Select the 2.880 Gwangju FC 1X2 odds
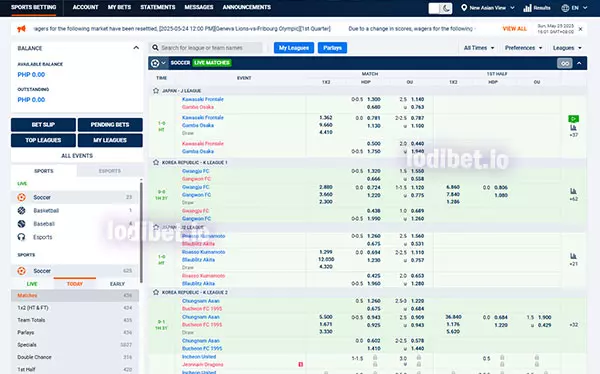The image size is (600, 374). coord(326,187)
